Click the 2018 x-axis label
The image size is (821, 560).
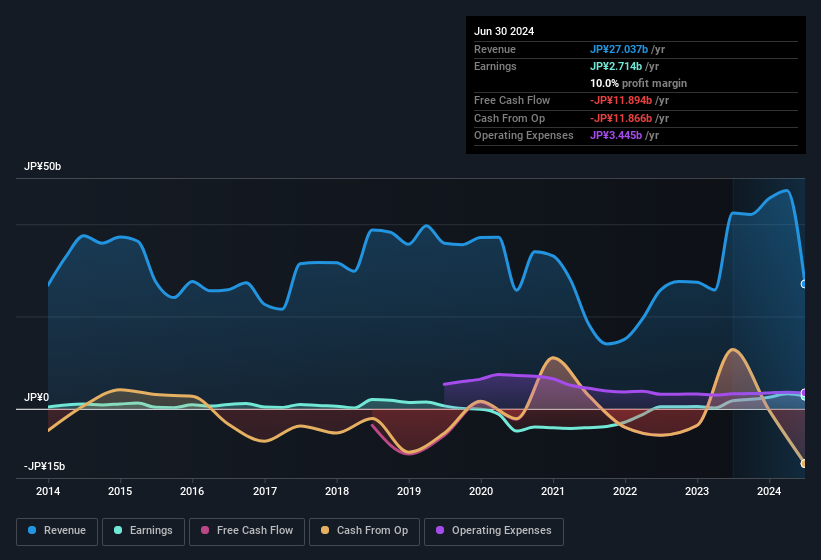pos(337,491)
